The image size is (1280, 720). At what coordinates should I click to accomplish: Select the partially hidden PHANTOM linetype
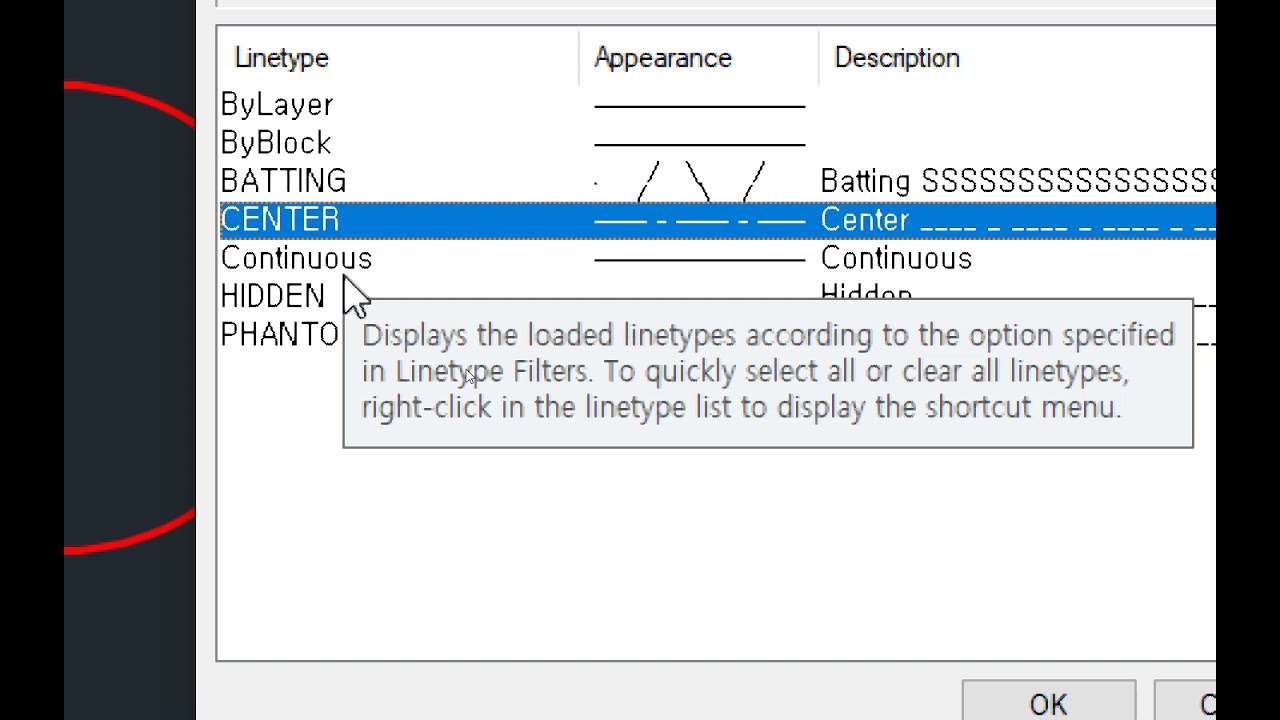(279, 335)
